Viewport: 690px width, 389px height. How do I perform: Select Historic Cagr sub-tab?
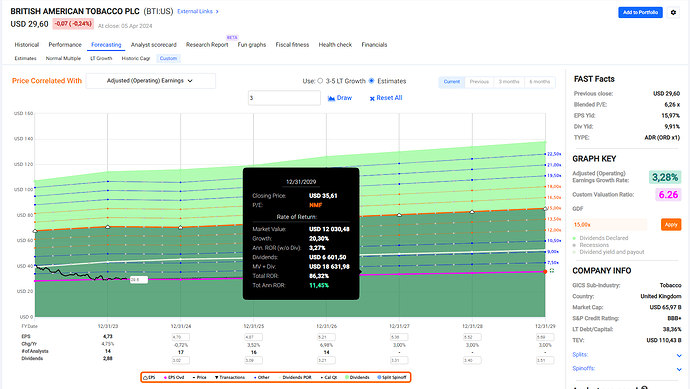tap(136, 59)
